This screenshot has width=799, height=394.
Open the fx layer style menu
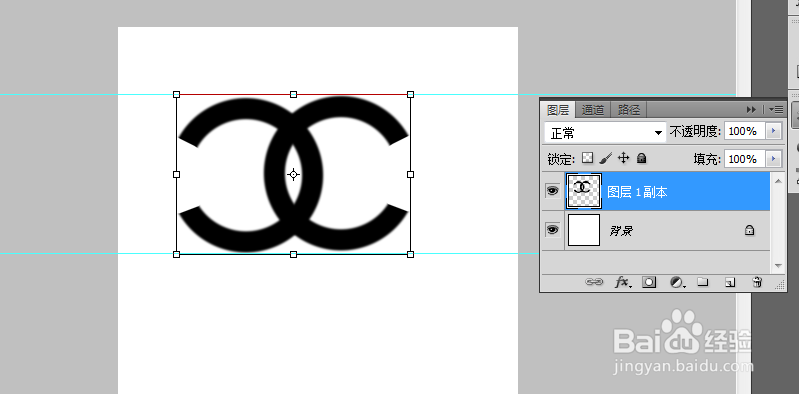click(622, 282)
